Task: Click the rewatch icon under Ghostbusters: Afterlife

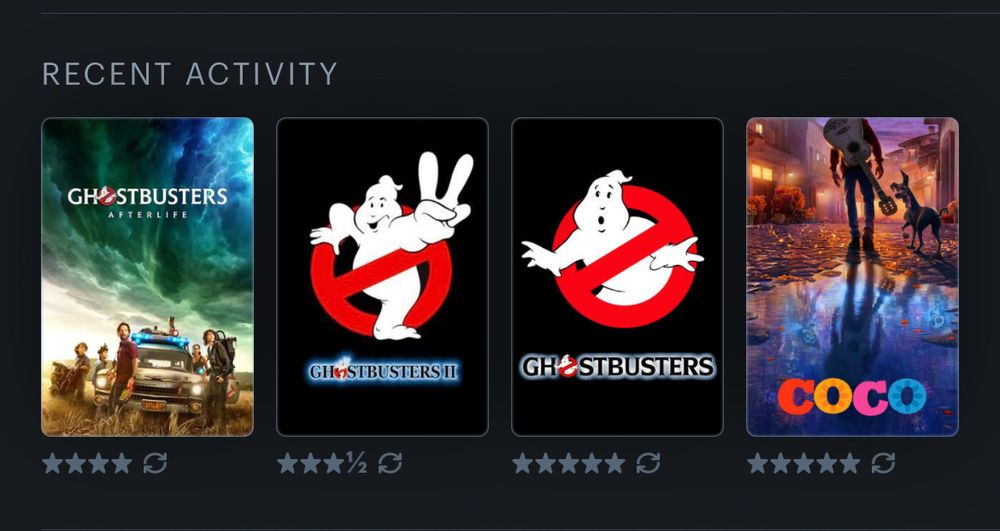Action: [155, 463]
